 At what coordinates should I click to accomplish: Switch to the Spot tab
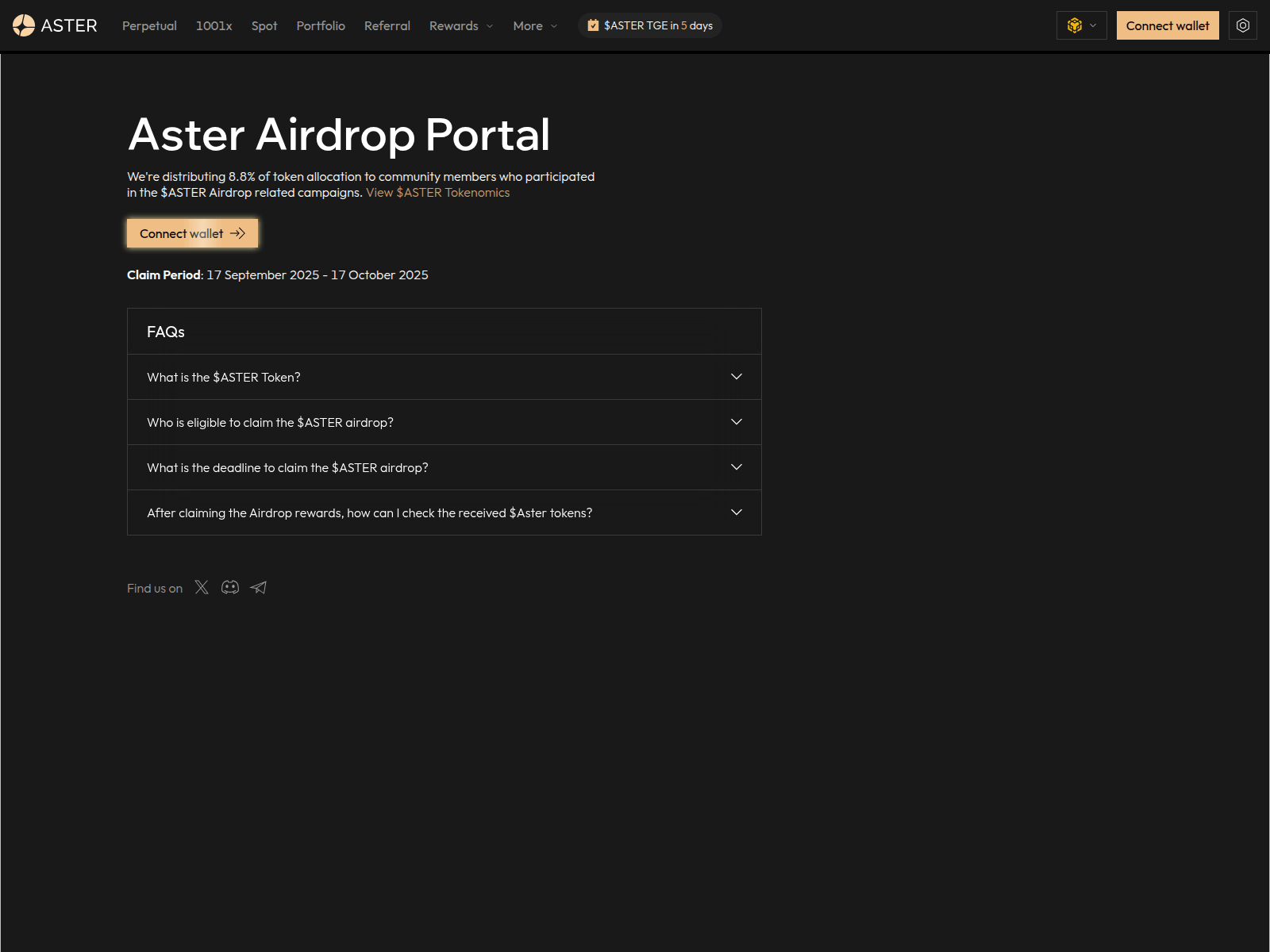pos(264,25)
